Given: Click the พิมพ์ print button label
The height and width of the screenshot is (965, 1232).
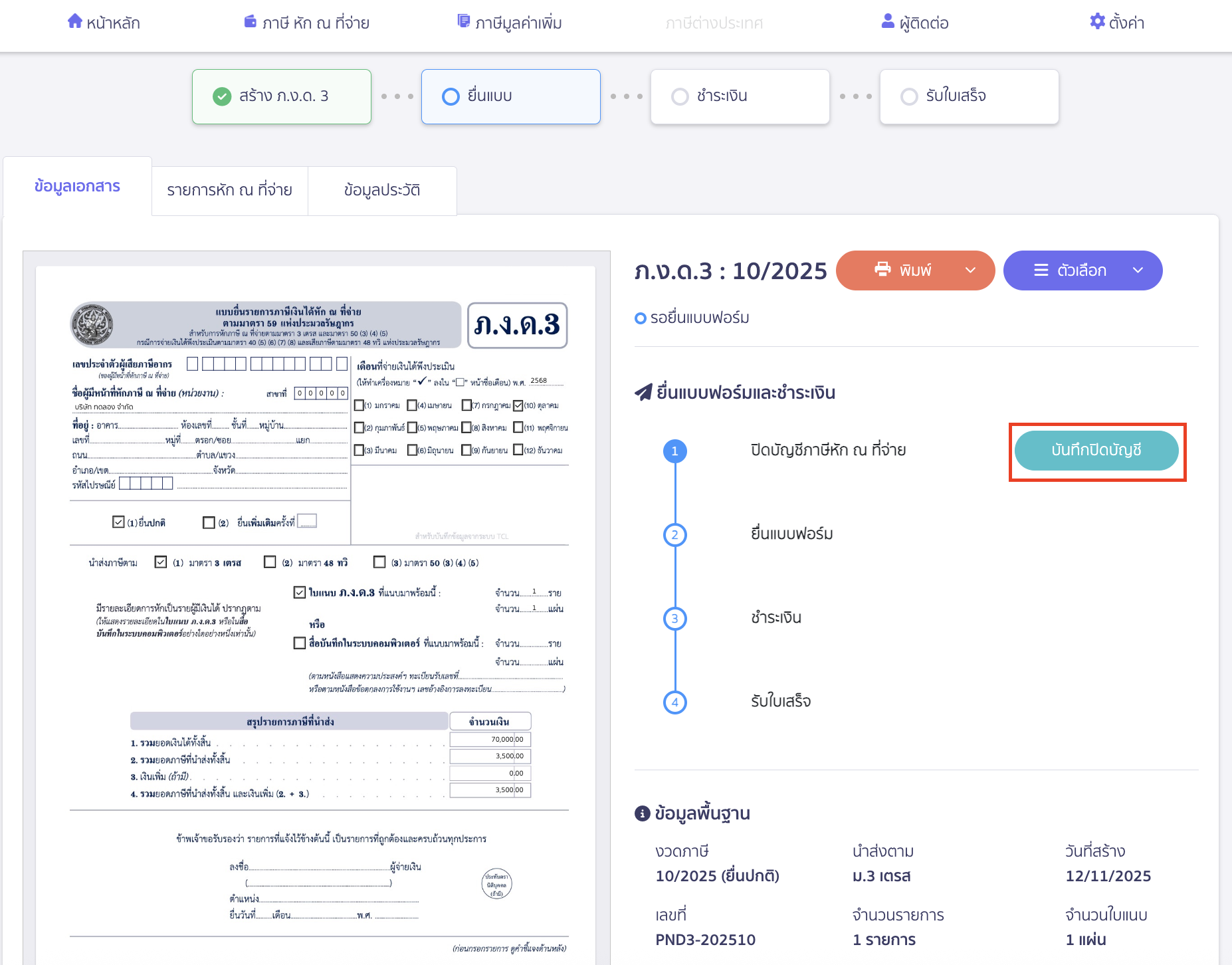Looking at the screenshot, I should [x=915, y=270].
